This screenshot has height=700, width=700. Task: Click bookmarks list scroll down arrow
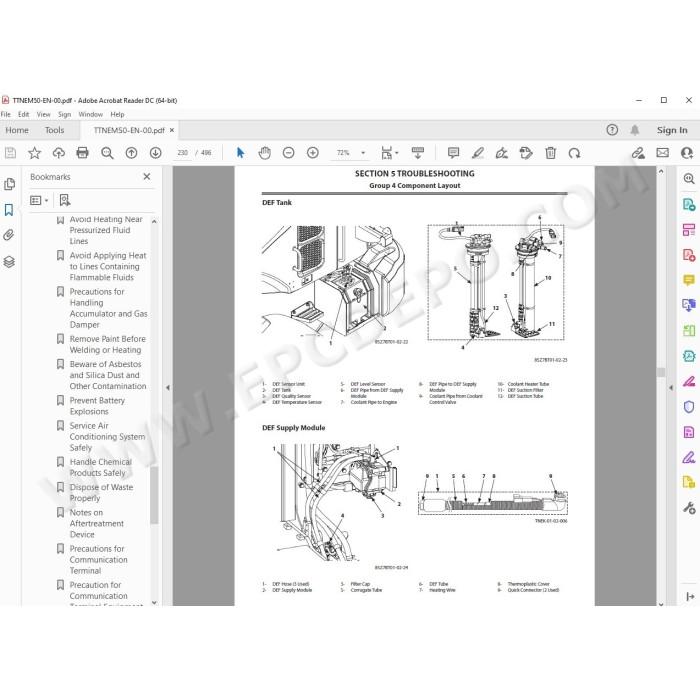tap(154, 602)
